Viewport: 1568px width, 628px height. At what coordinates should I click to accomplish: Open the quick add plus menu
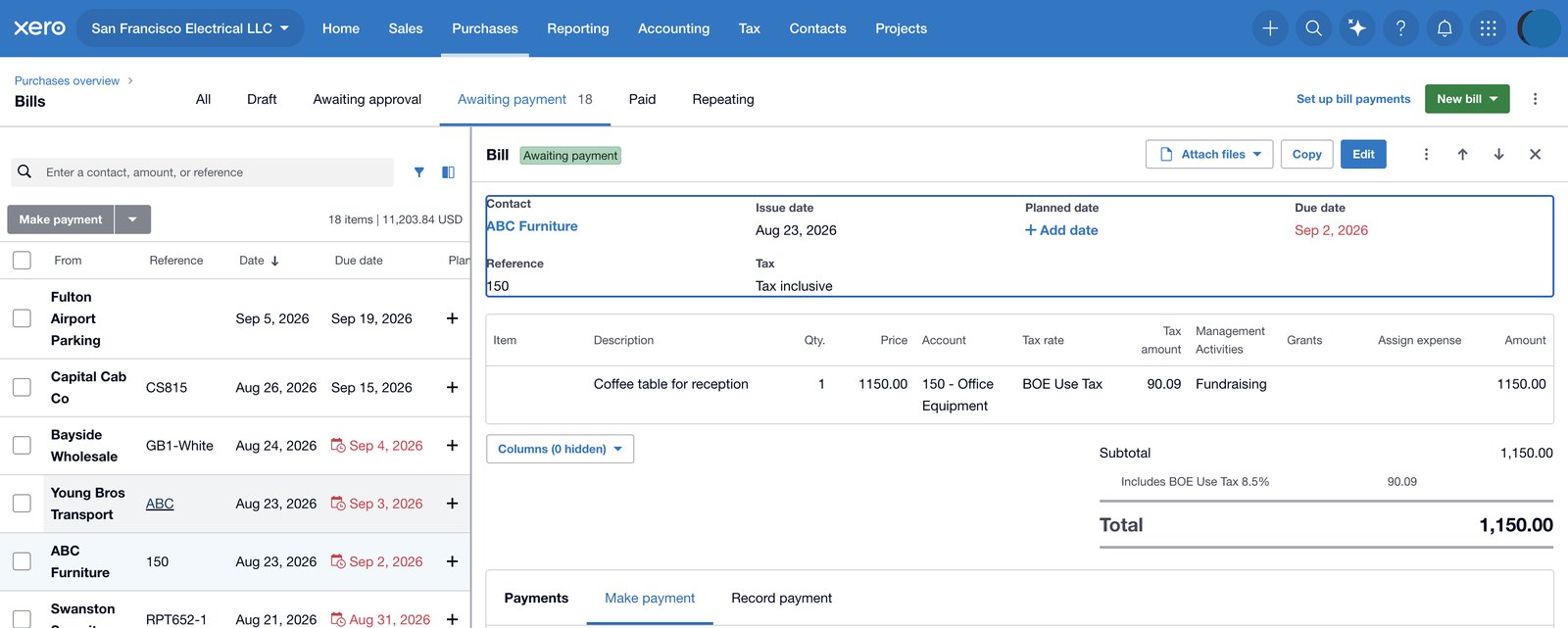(1270, 28)
